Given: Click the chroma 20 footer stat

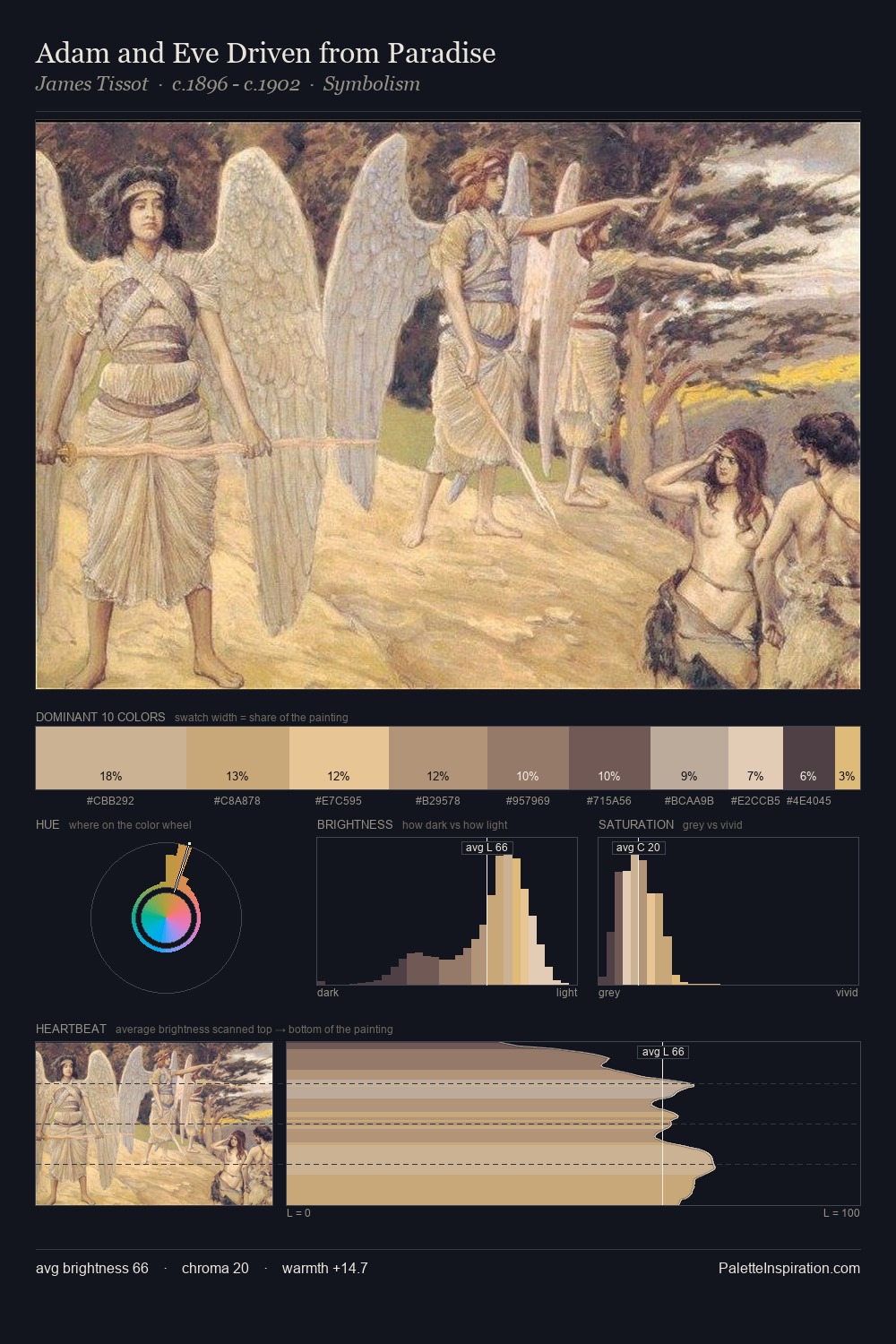Looking at the screenshot, I should click(215, 1268).
